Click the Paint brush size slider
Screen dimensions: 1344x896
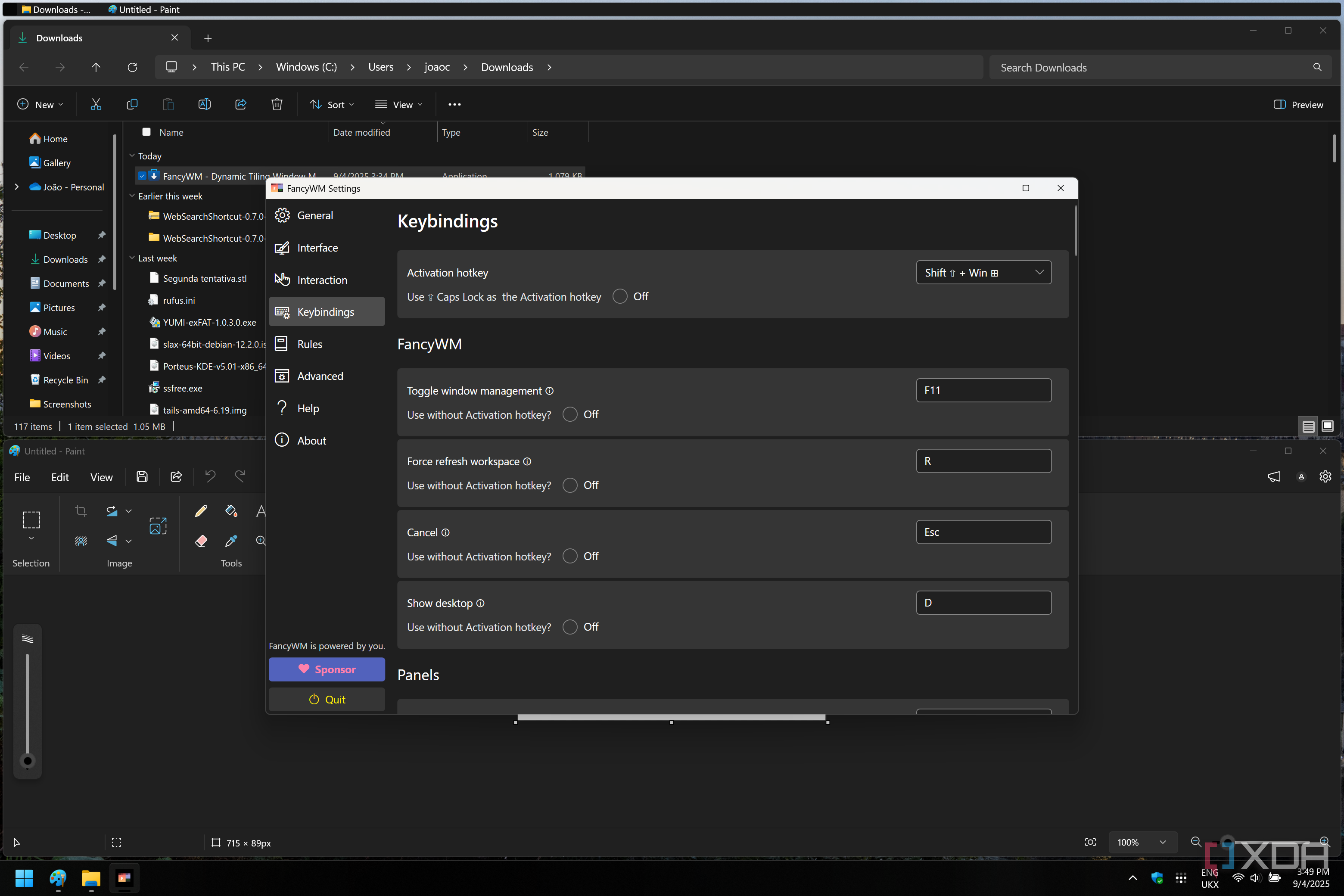pos(28,707)
